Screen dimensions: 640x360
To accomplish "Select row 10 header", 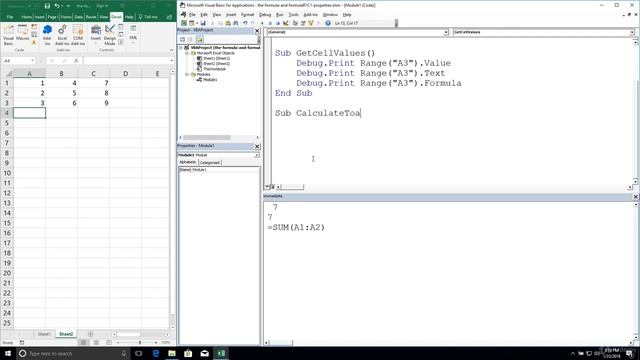I will click(x=7, y=173).
